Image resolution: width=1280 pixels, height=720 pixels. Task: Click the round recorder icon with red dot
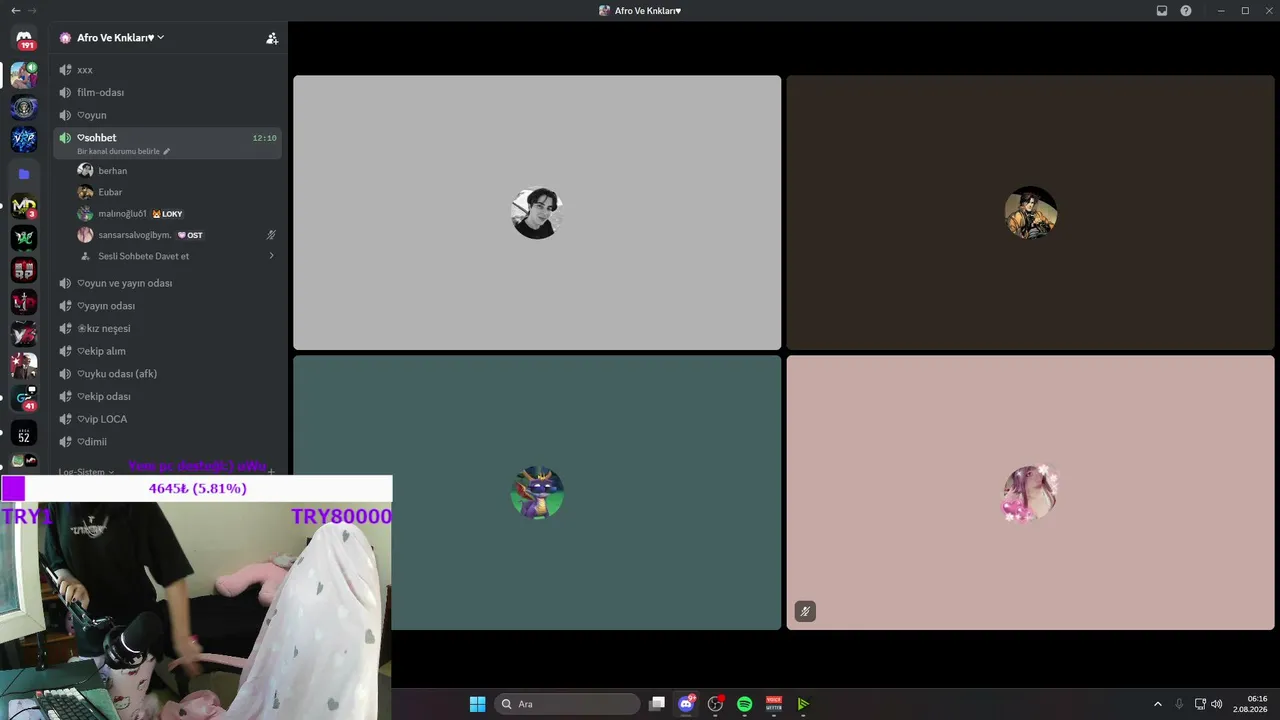pos(715,704)
